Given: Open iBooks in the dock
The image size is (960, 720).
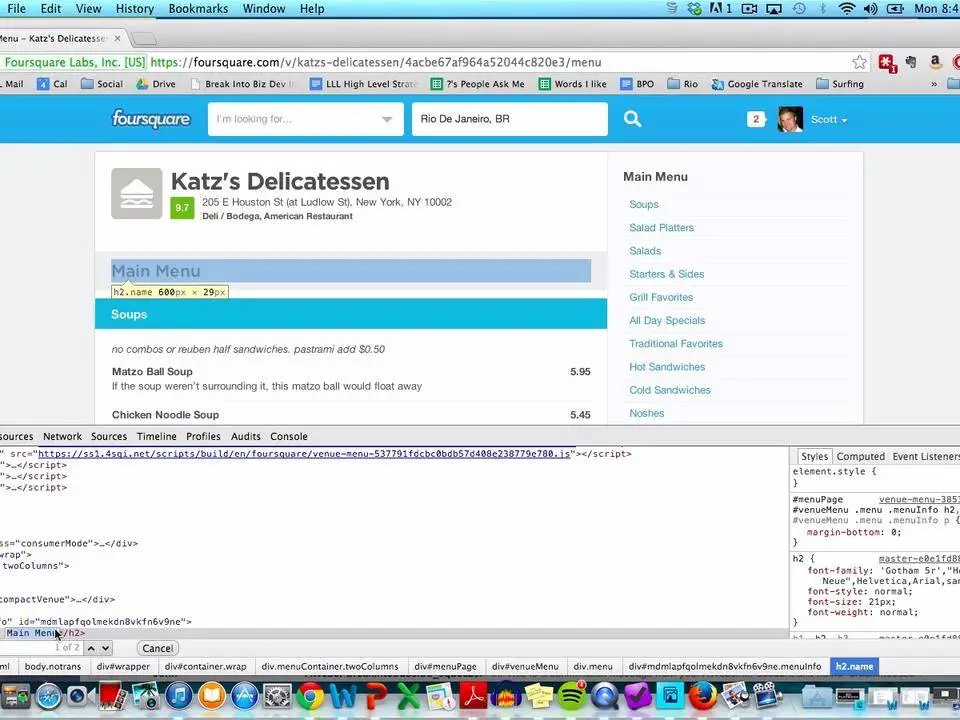Looking at the screenshot, I should click(x=211, y=697).
